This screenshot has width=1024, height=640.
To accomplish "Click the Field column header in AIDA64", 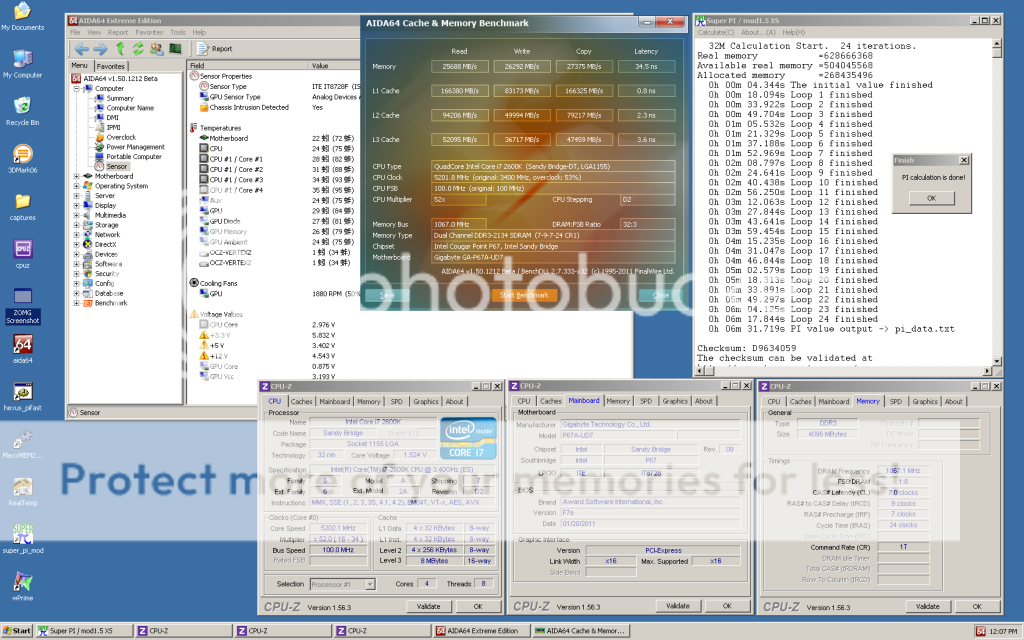I will click(248, 66).
